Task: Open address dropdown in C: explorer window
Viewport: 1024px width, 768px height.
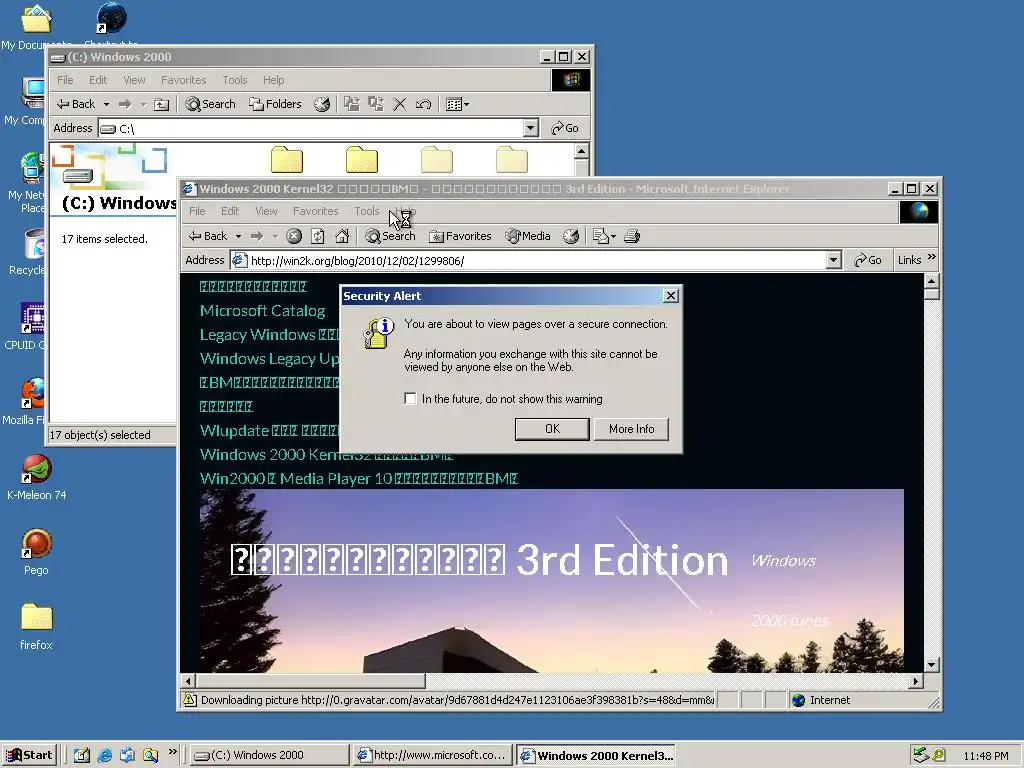Action: pyautogui.click(x=531, y=128)
